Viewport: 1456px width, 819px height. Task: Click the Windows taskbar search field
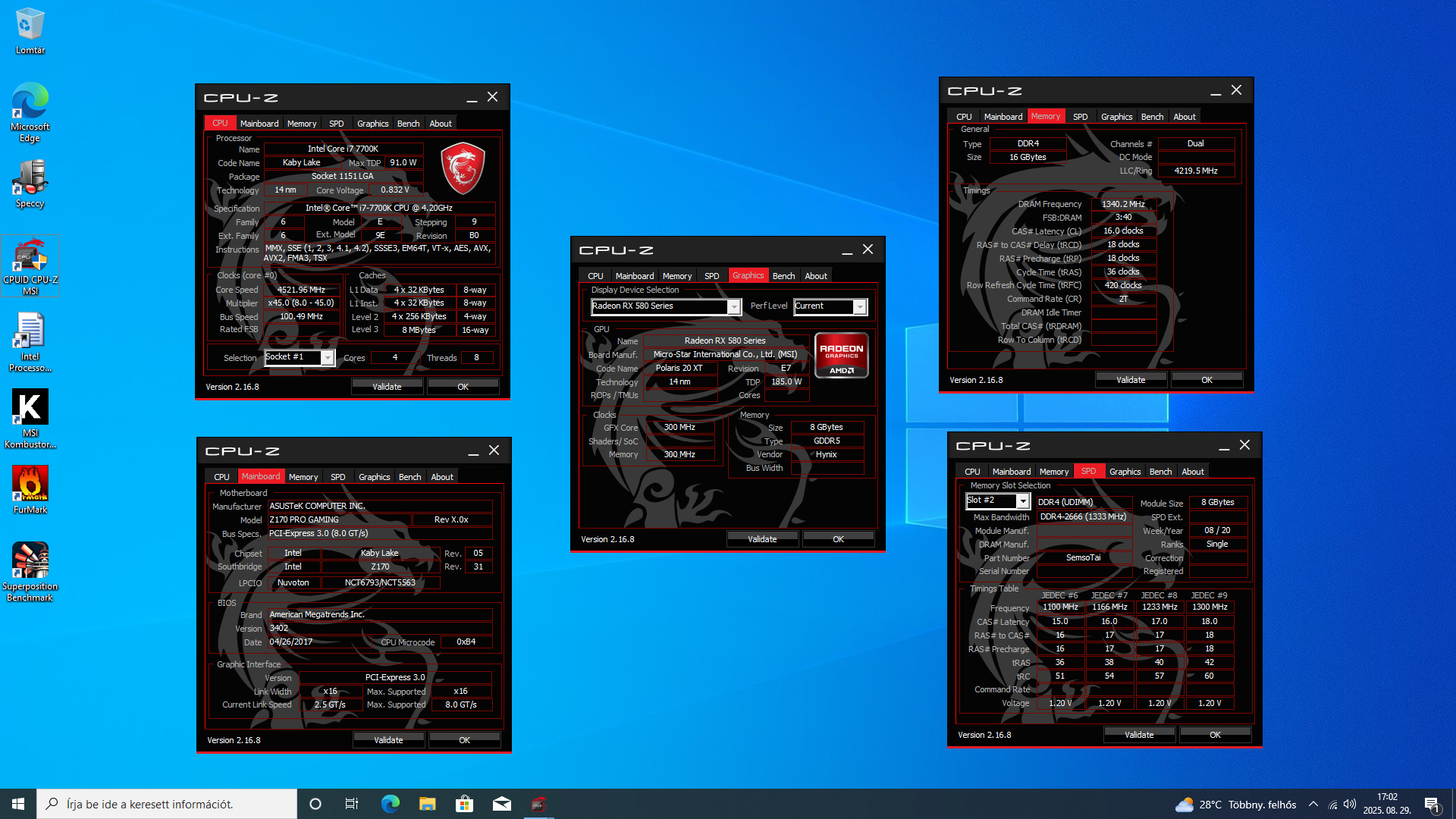(167, 804)
